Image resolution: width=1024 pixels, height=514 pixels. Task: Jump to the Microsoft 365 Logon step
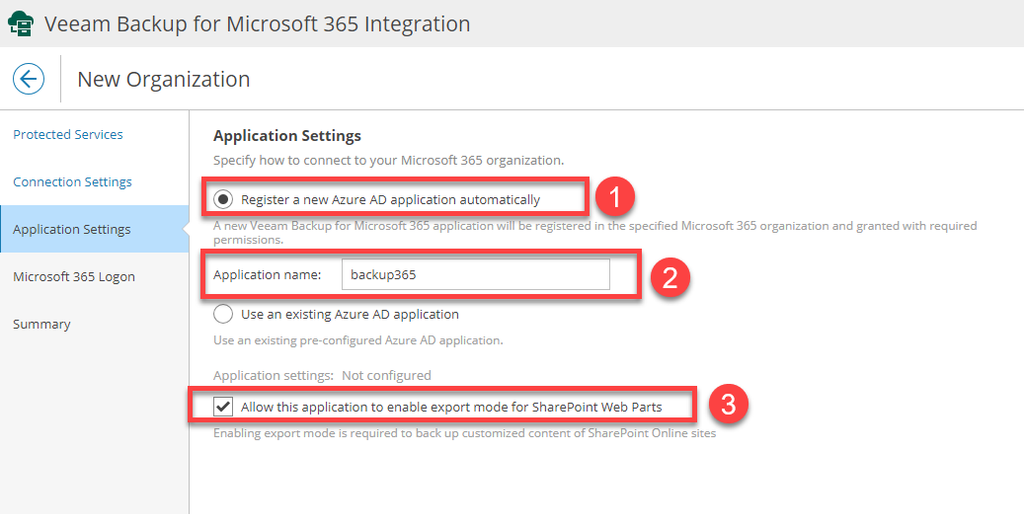click(x=74, y=276)
